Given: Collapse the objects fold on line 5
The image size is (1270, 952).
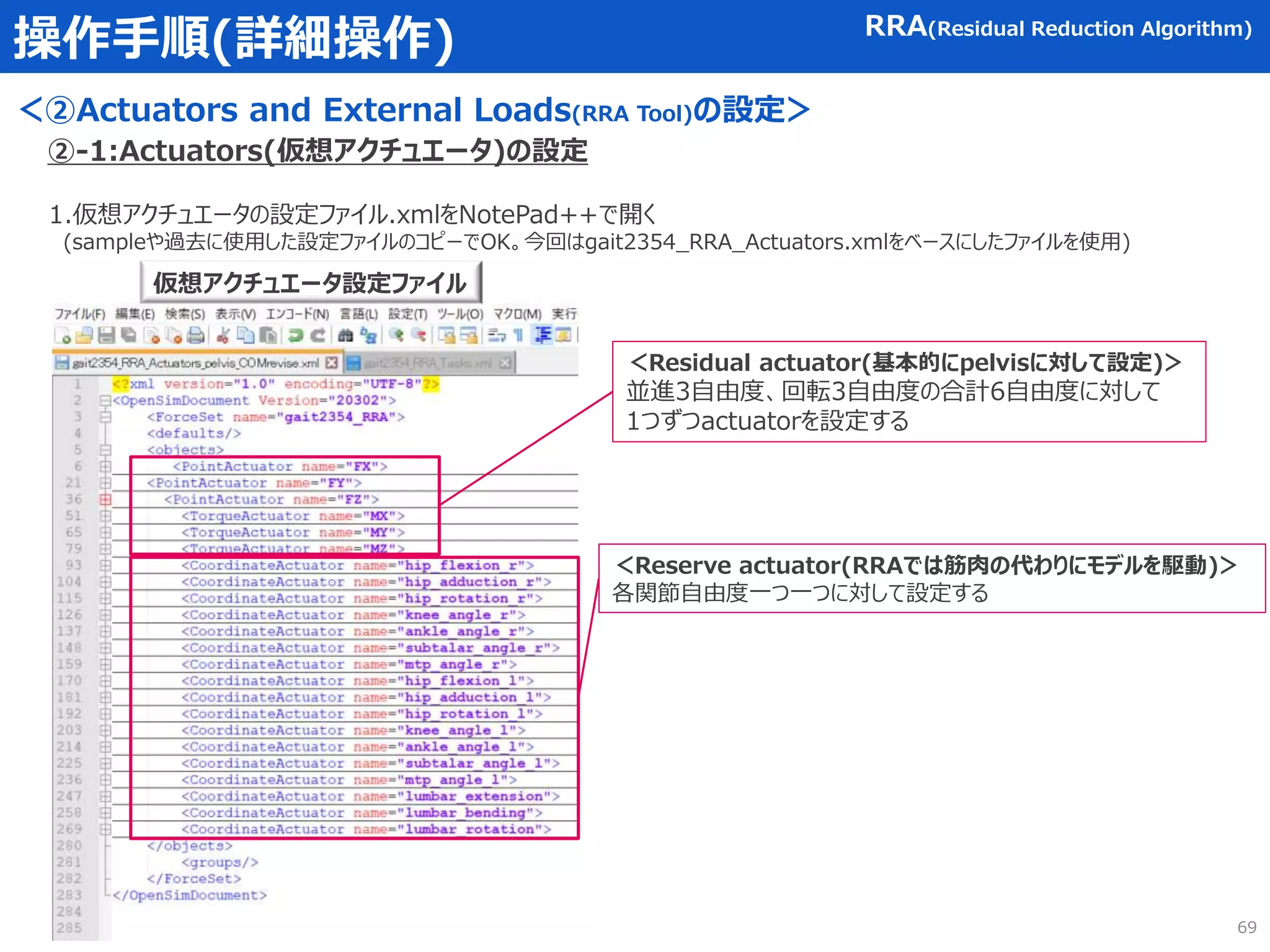Looking at the screenshot, I should pyautogui.click(x=105, y=450).
